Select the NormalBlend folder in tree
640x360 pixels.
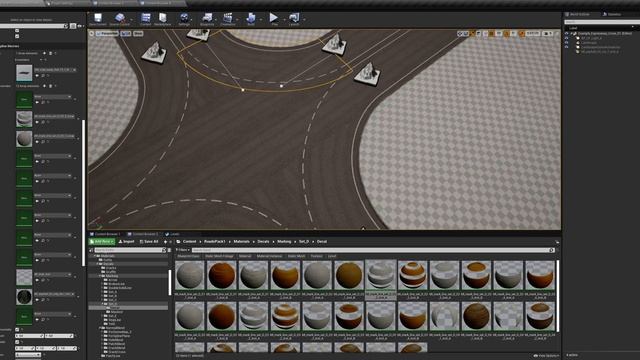click(115, 328)
